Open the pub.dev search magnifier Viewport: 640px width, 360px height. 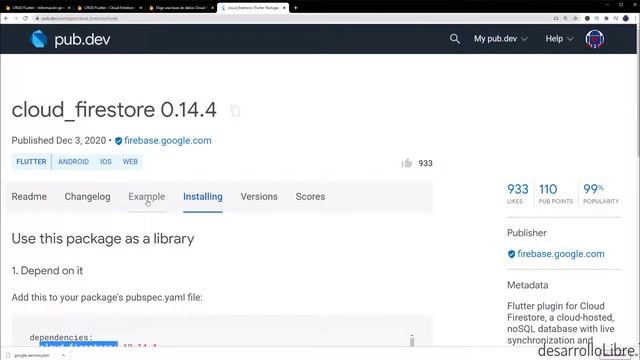tap(455, 39)
